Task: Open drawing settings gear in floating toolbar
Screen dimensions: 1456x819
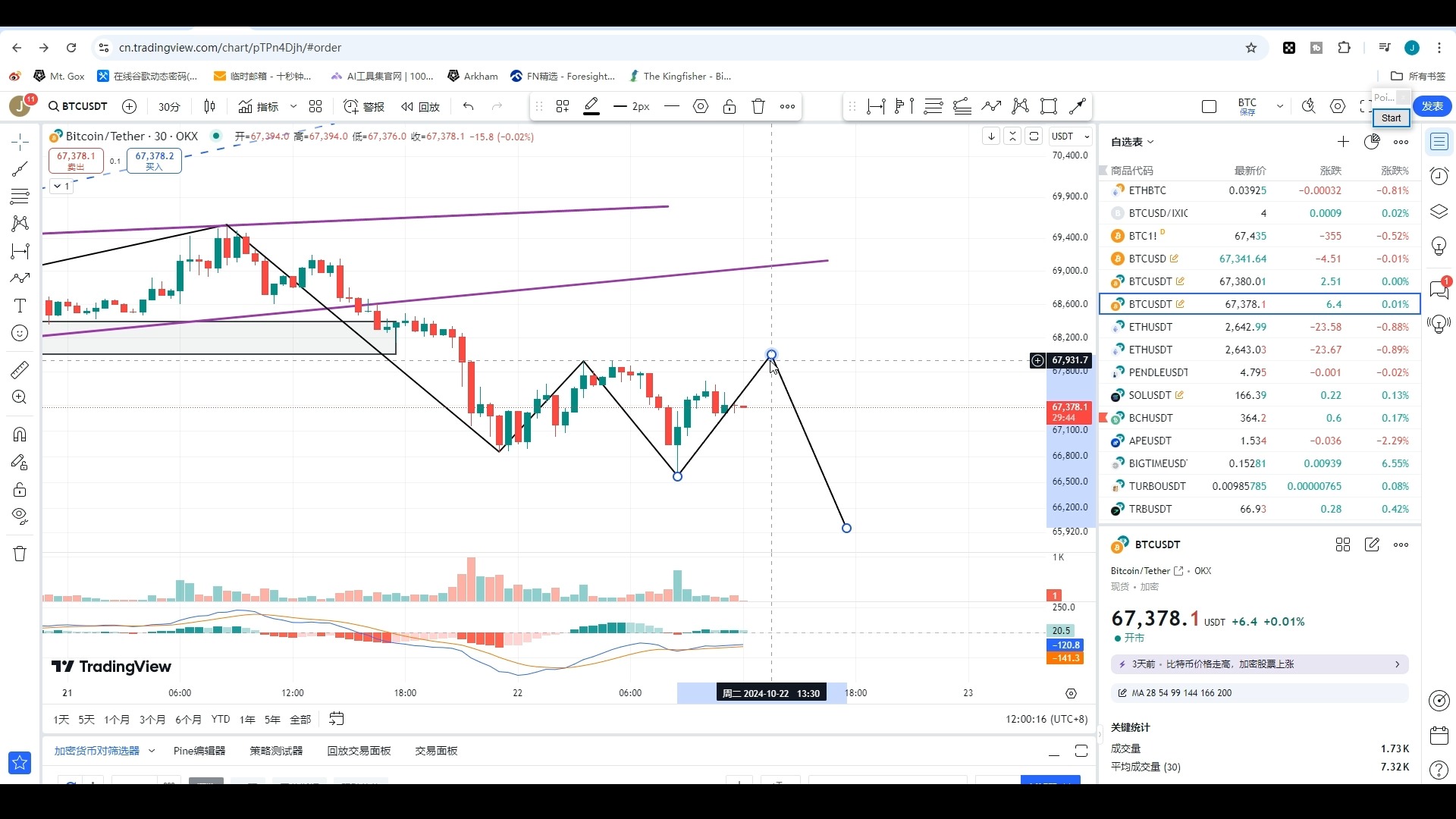Action: point(701,106)
